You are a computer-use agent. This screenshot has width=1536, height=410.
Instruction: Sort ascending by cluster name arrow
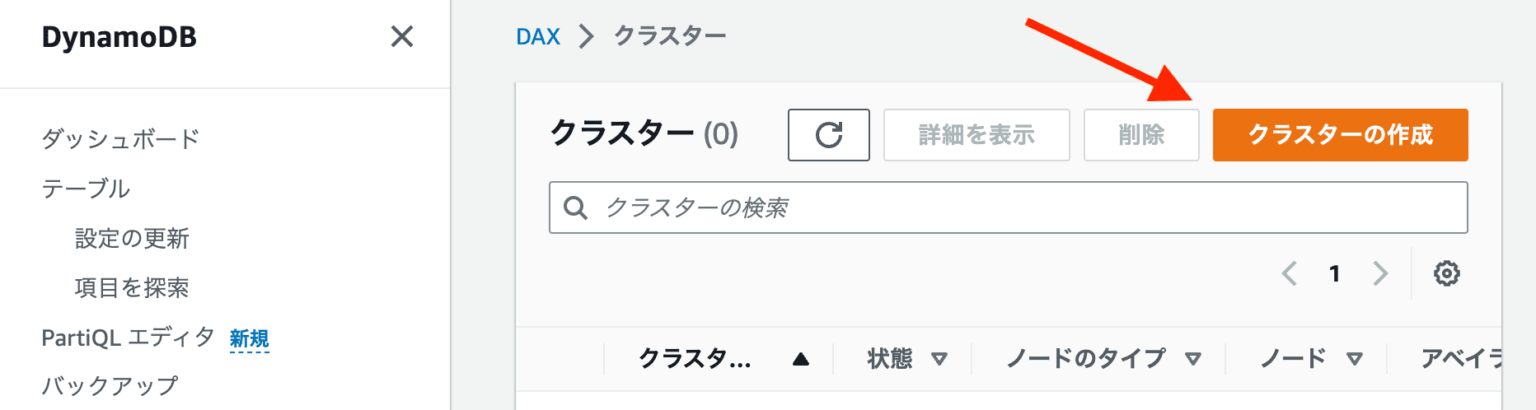[800, 360]
